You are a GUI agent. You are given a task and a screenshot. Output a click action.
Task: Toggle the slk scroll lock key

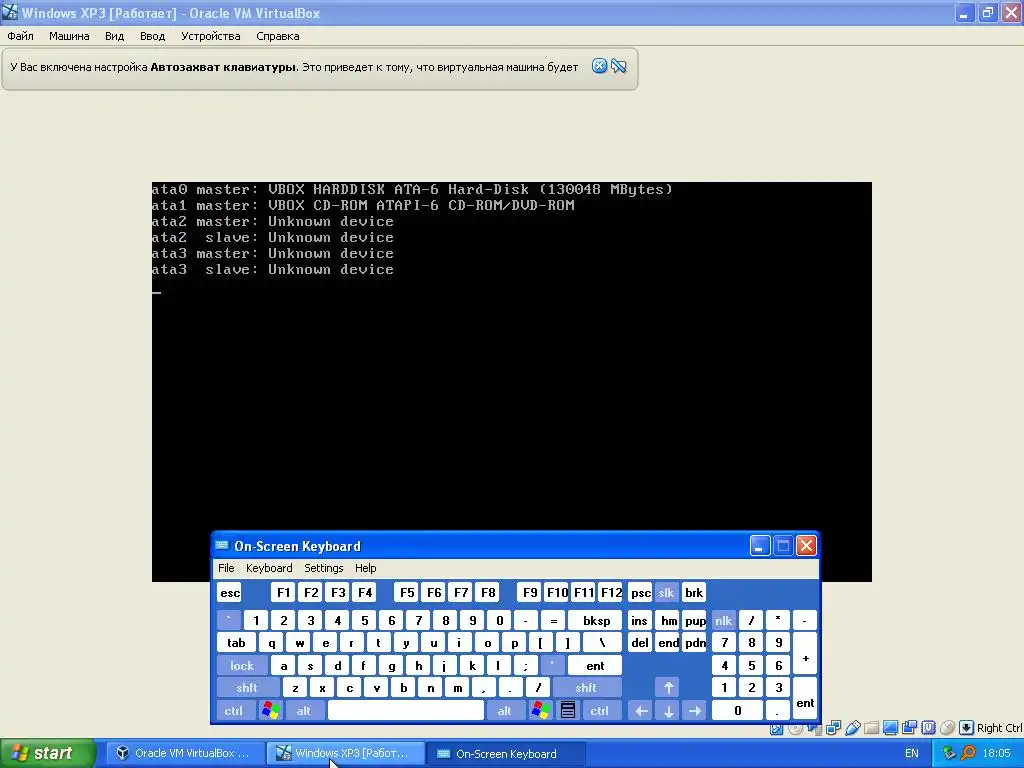tap(666, 592)
